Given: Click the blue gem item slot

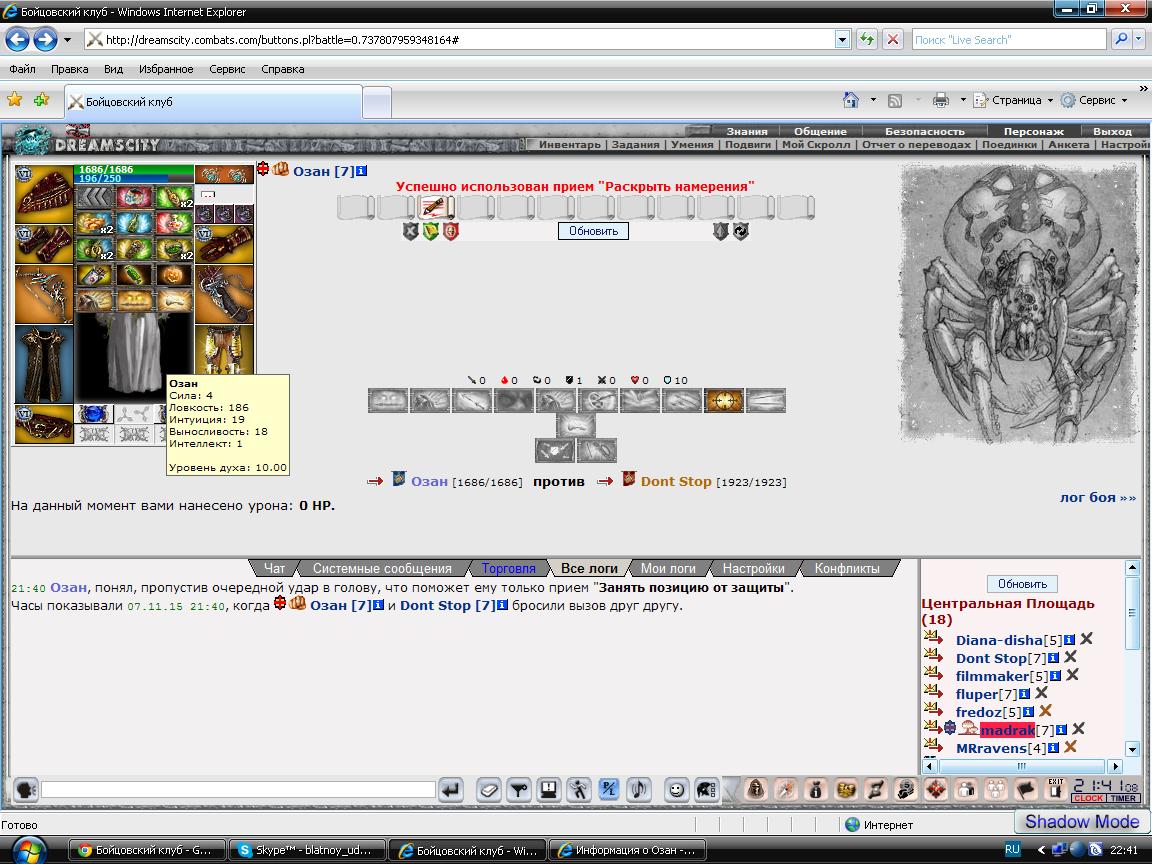Looking at the screenshot, I should 93,414.
